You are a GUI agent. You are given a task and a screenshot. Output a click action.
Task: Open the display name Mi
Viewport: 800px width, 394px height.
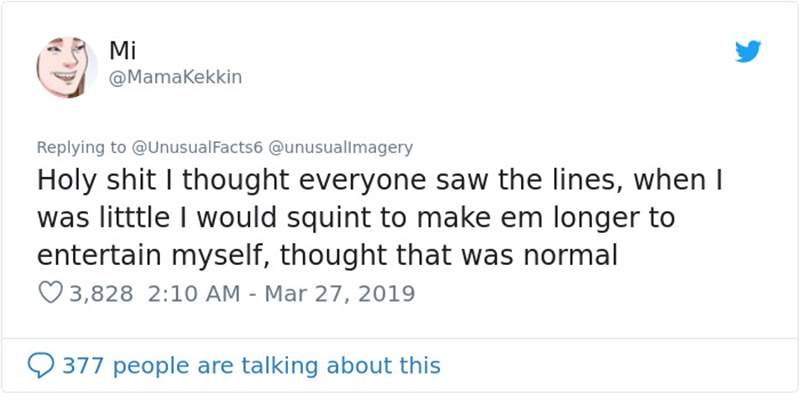(122, 50)
